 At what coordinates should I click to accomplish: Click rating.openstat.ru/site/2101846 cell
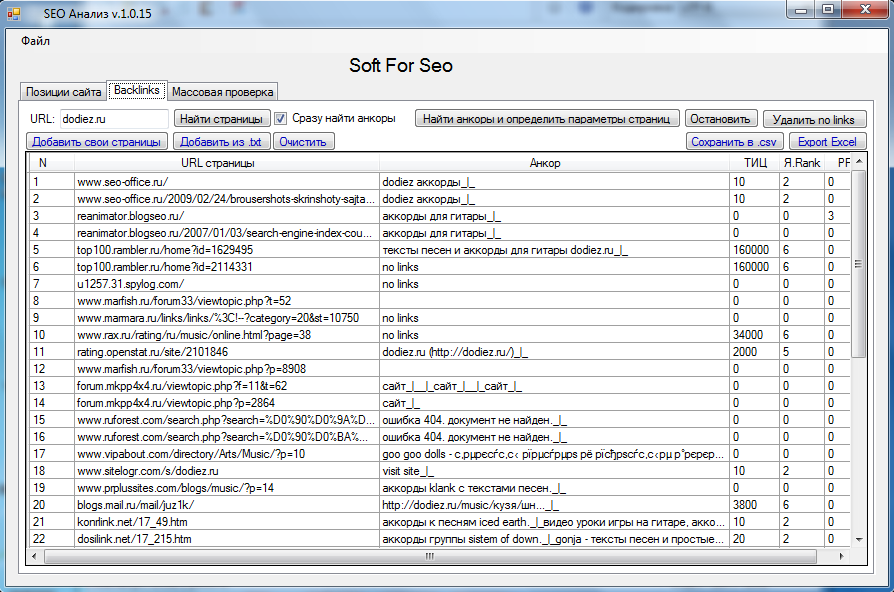[227, 352]
